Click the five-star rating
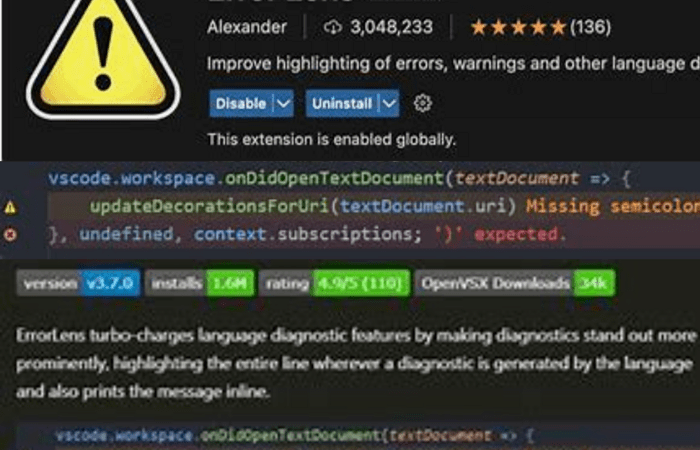 coord(518,28)
